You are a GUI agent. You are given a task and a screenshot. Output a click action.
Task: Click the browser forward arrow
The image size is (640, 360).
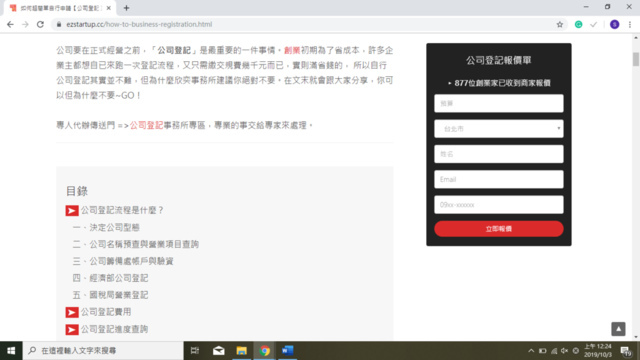tap(25, 24)
